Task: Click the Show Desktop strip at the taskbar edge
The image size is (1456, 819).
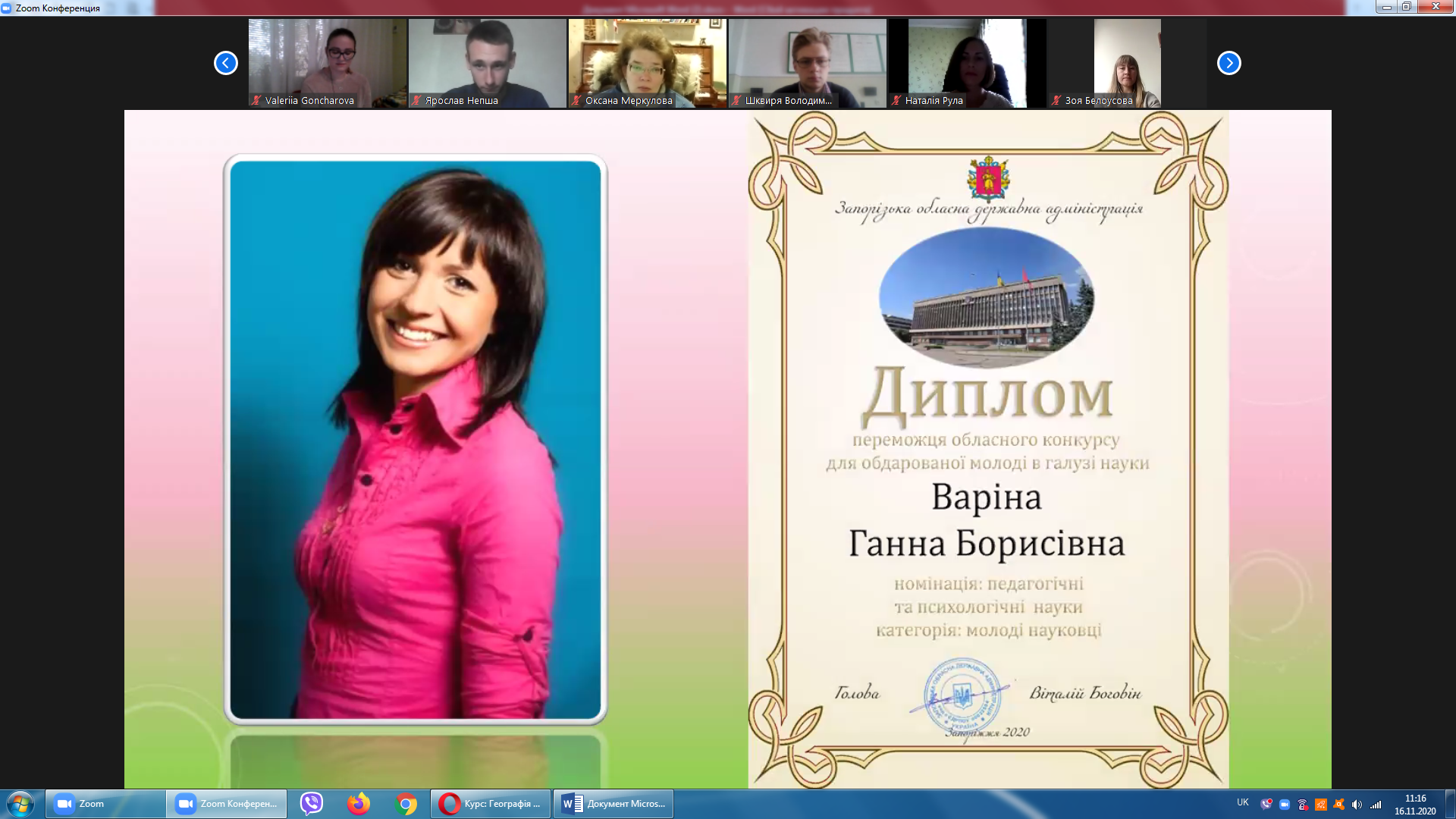Action: [x=1450, y=804]
